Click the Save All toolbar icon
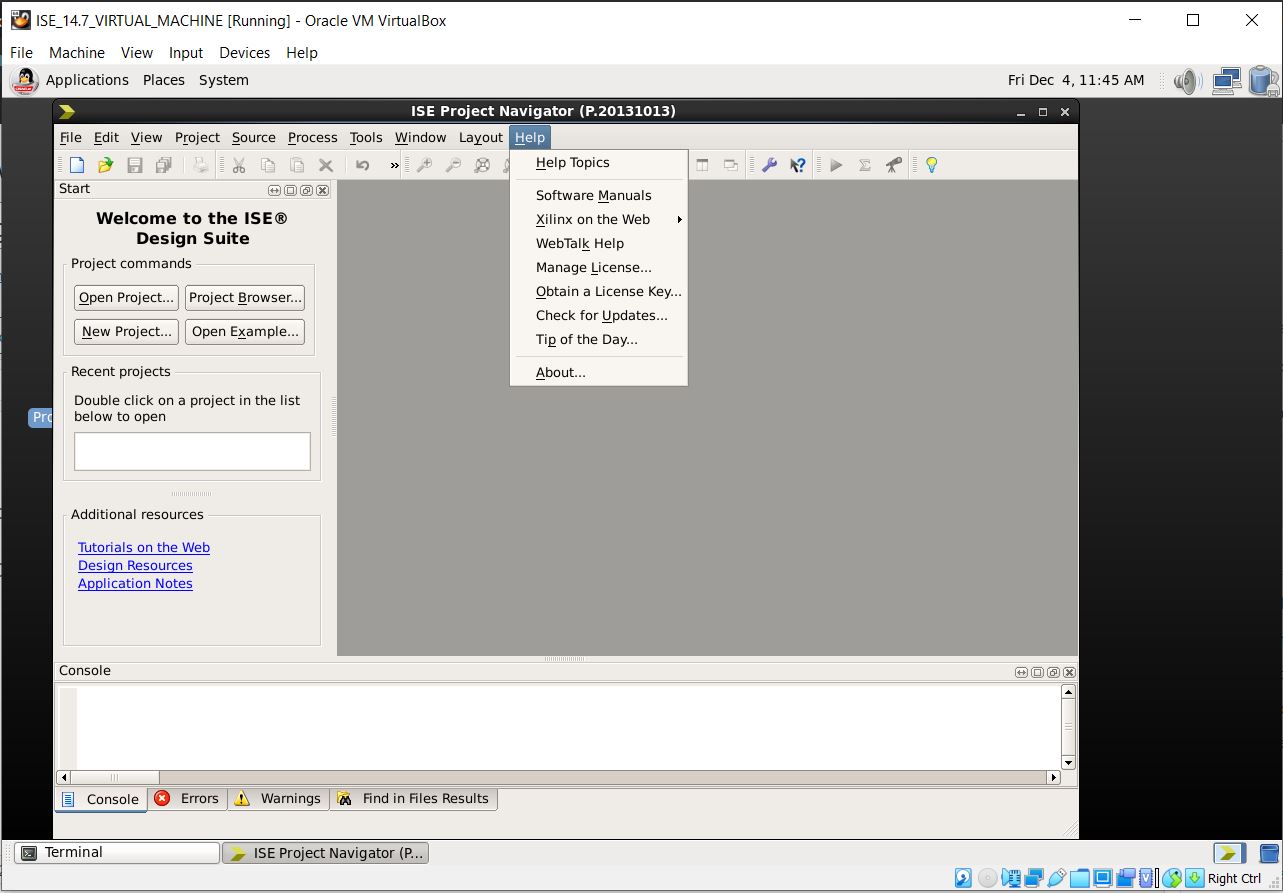1283x893 pixels. (x=163, y=165)
